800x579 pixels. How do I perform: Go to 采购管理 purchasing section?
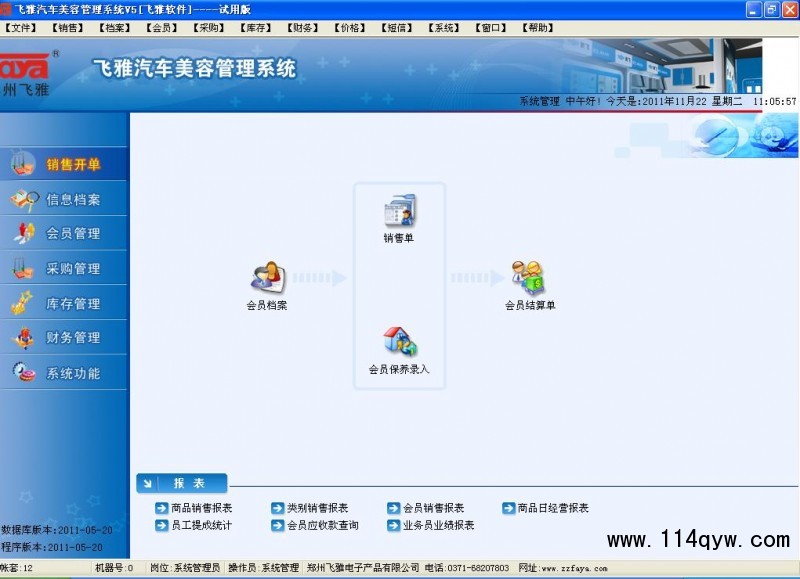tap(72, 269)
